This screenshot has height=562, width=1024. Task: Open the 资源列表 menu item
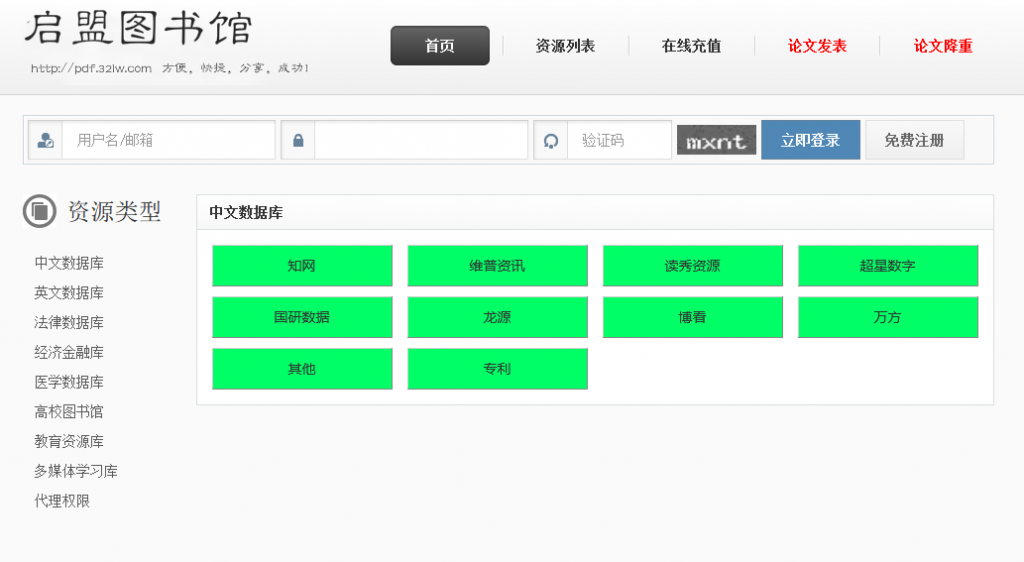click(x=565, y=46)
